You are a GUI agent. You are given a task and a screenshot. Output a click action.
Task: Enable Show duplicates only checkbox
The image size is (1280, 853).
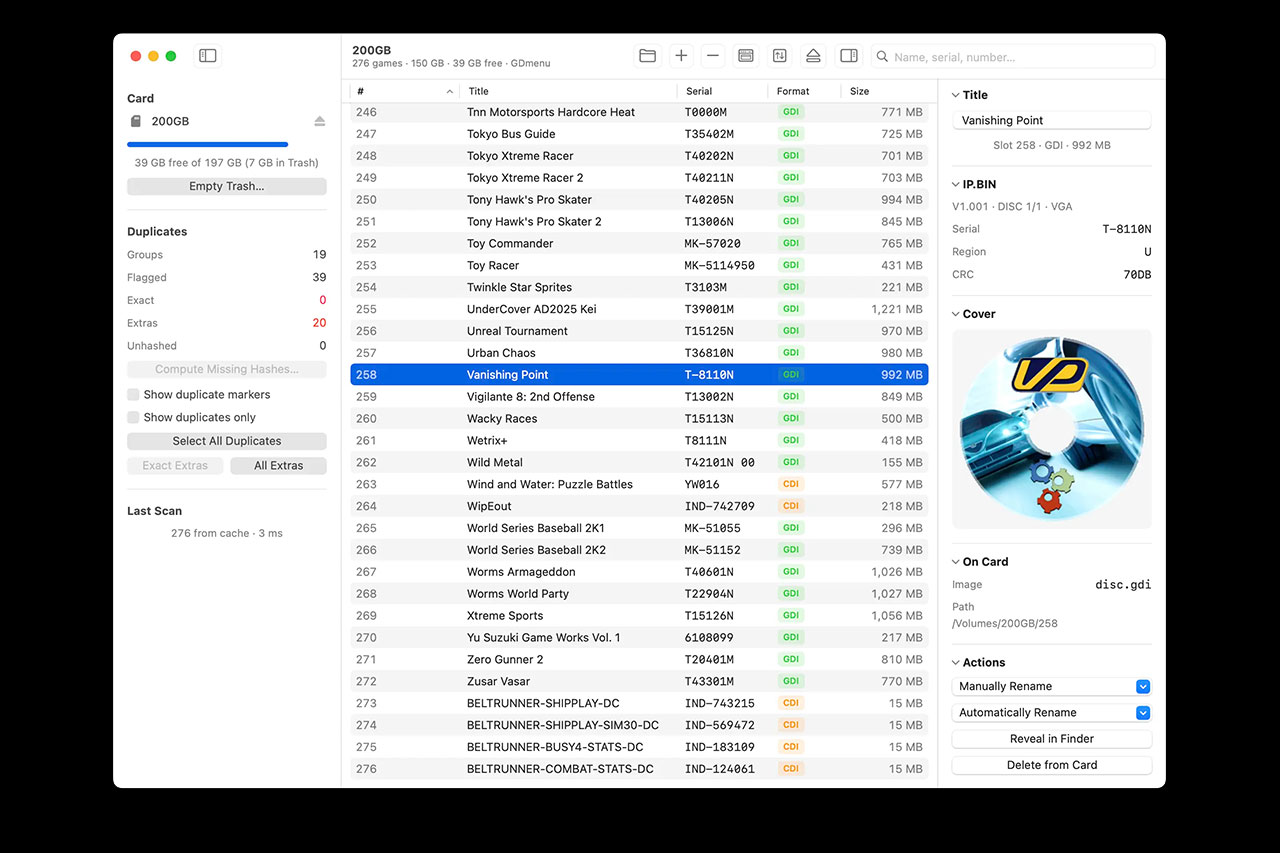pyautogui.click(x=133, y=418)
